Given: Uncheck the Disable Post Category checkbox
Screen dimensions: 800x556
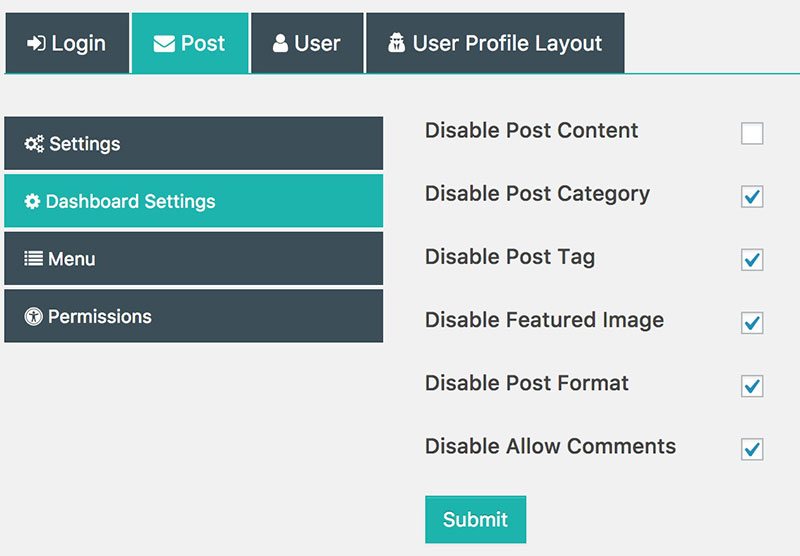Looking at the screenshot, I should tap(752, 197).
